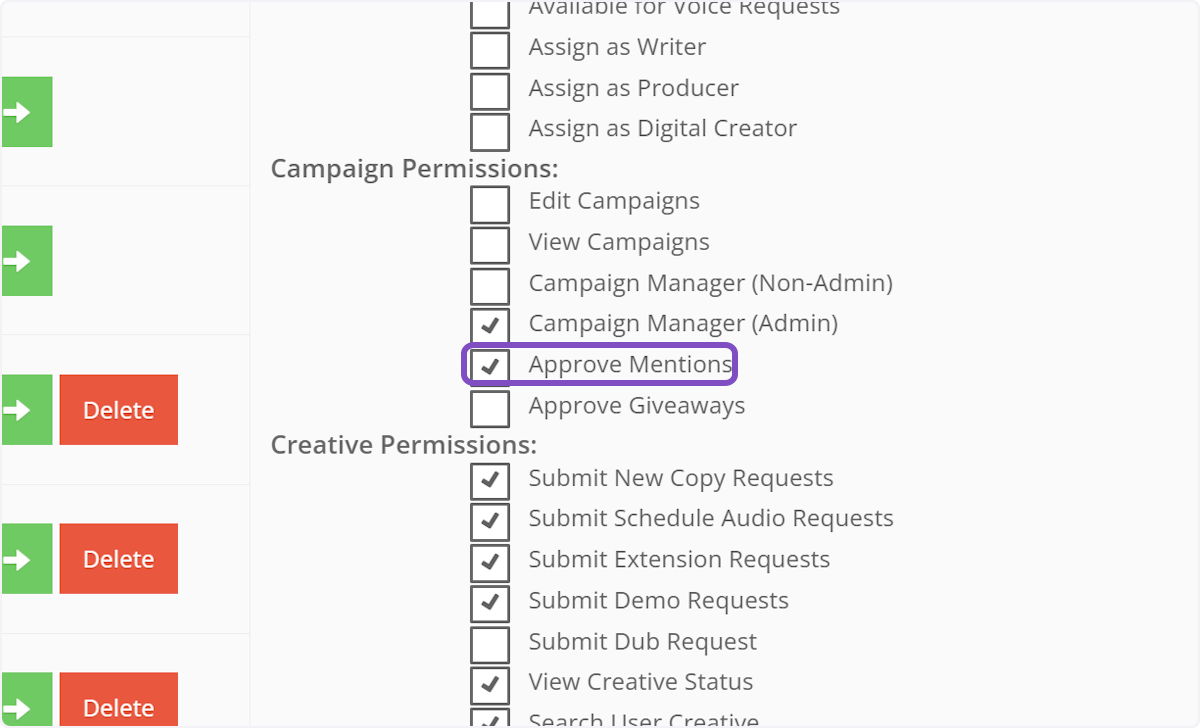Uncheck Submit Demo Requests box
This screenshot has width=1200, height=728.
coord(490,602)
